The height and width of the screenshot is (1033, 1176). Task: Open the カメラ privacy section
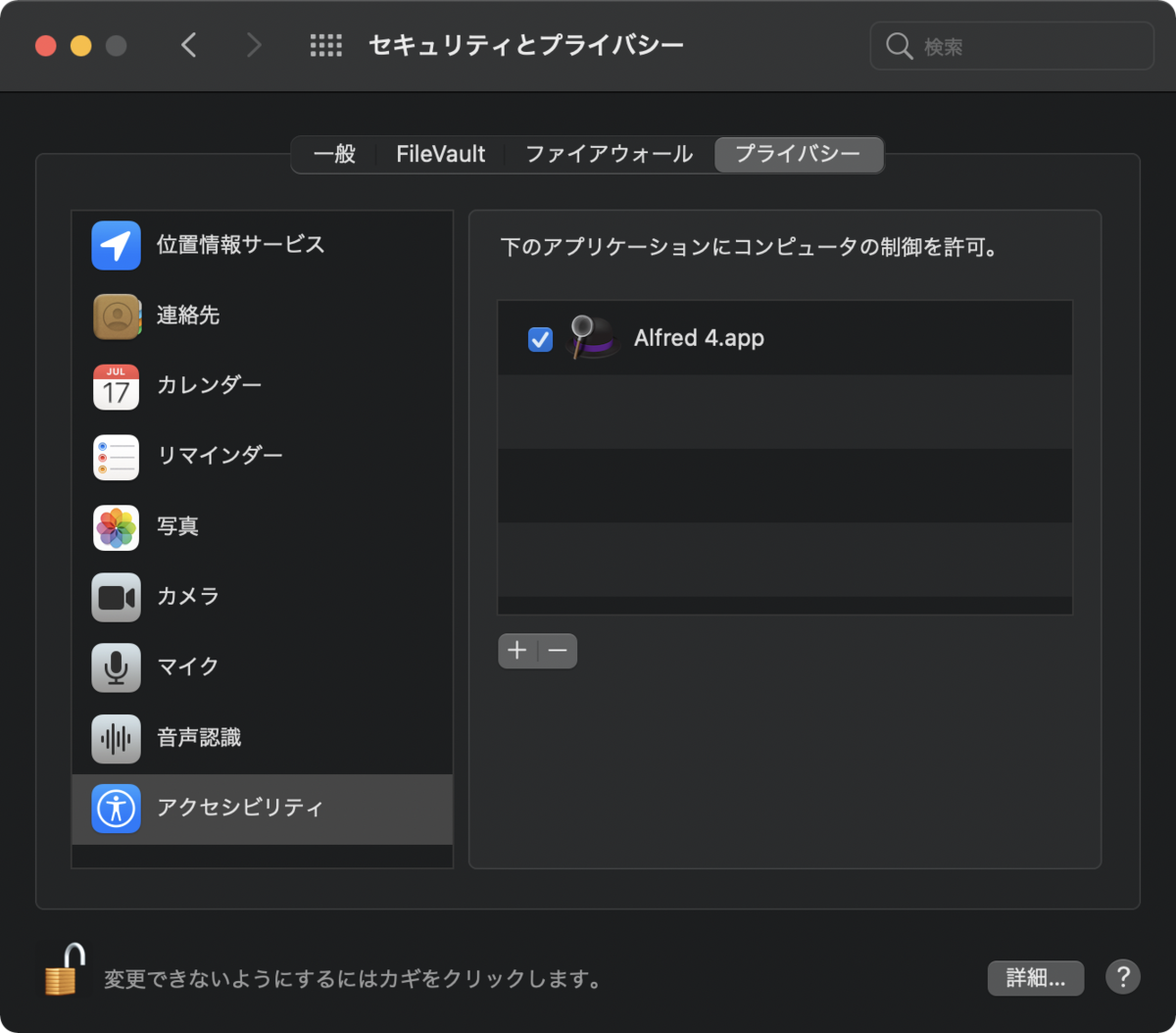point(116,597)
